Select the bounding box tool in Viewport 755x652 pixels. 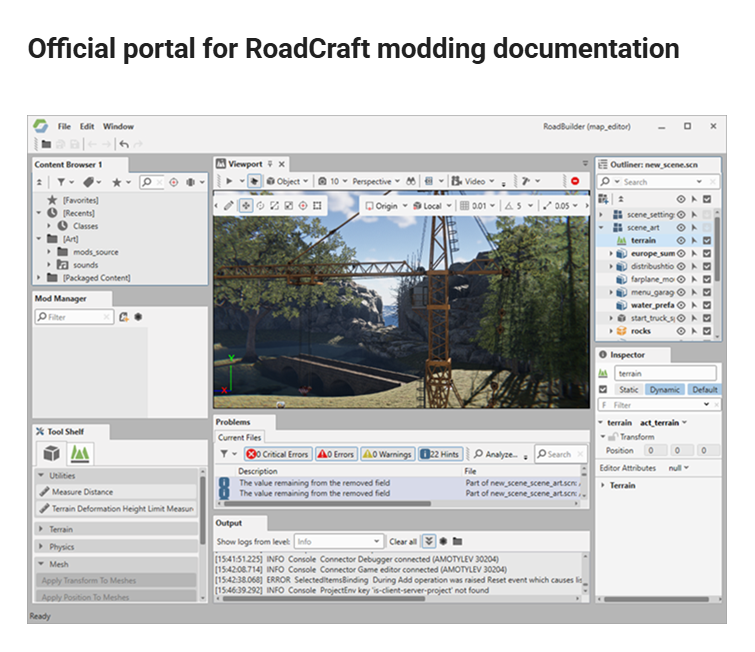[x=317, y=206]
